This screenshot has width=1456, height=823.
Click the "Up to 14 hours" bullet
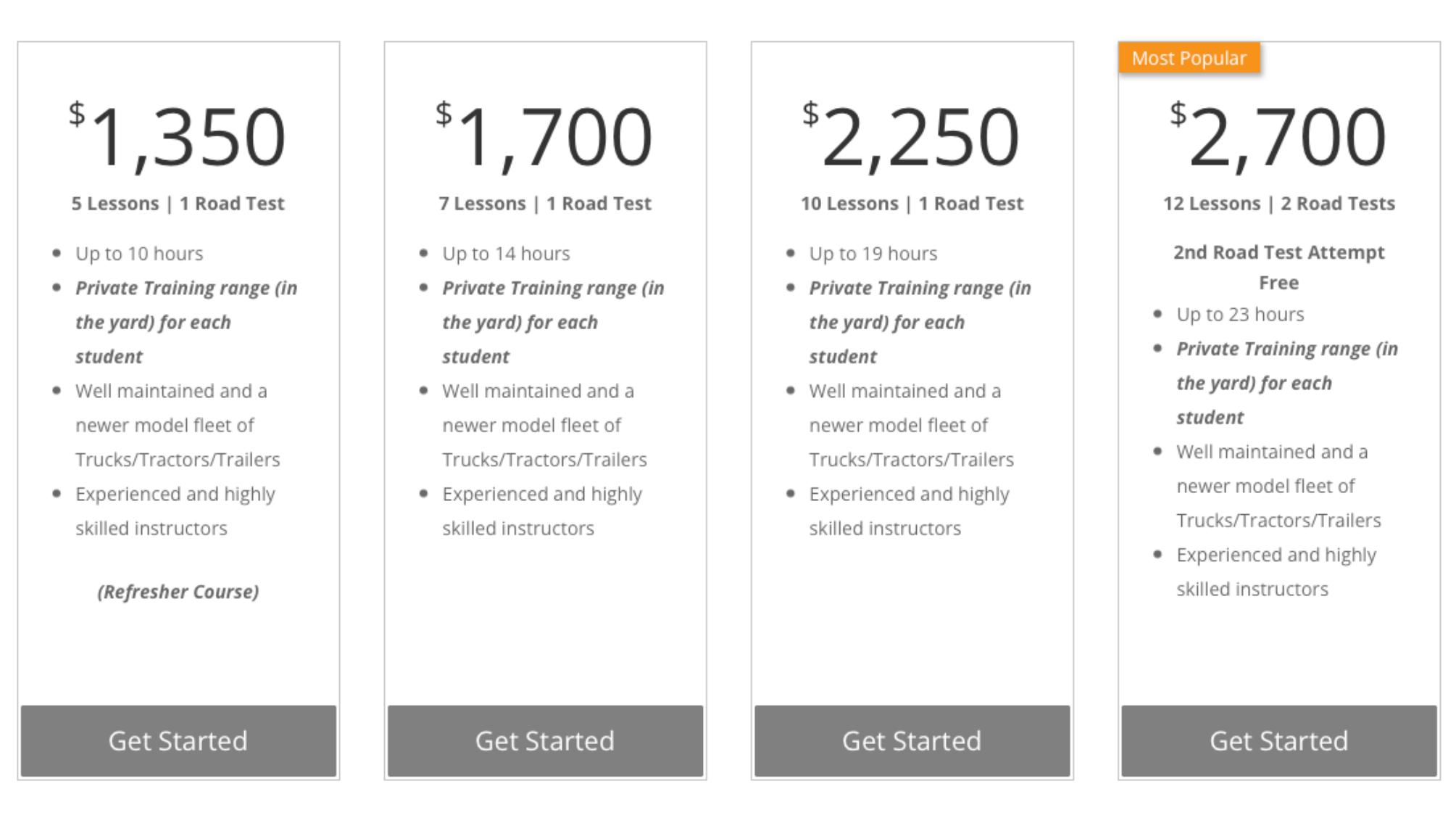click(506, 254)
